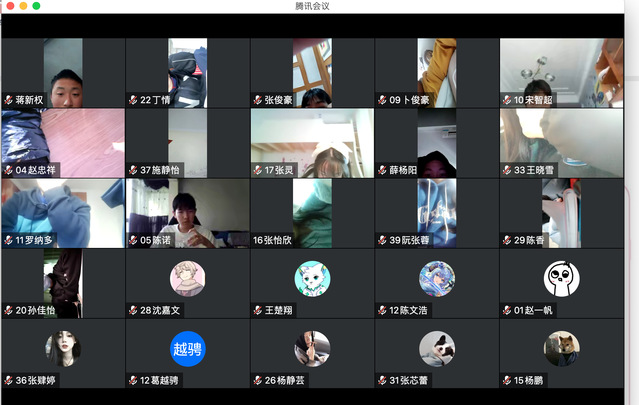Click the muted microphone icon next to 22丁情

click(133, 100)
